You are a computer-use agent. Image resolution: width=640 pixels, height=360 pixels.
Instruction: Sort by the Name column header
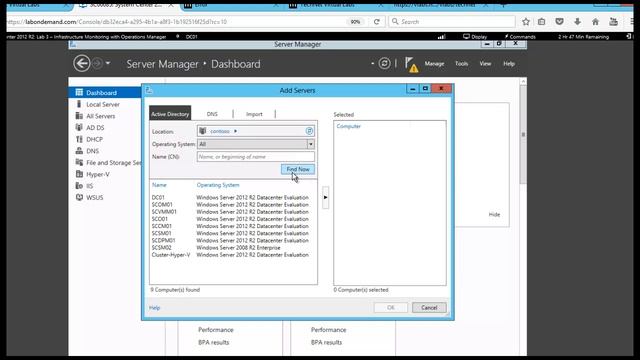point(159,185)
